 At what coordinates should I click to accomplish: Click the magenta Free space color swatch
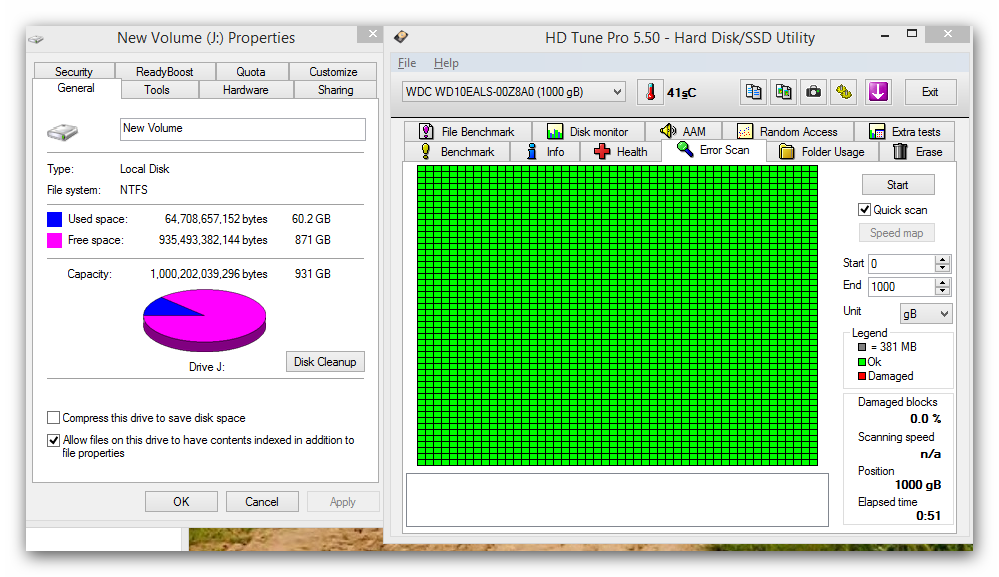tap(55, 240)
